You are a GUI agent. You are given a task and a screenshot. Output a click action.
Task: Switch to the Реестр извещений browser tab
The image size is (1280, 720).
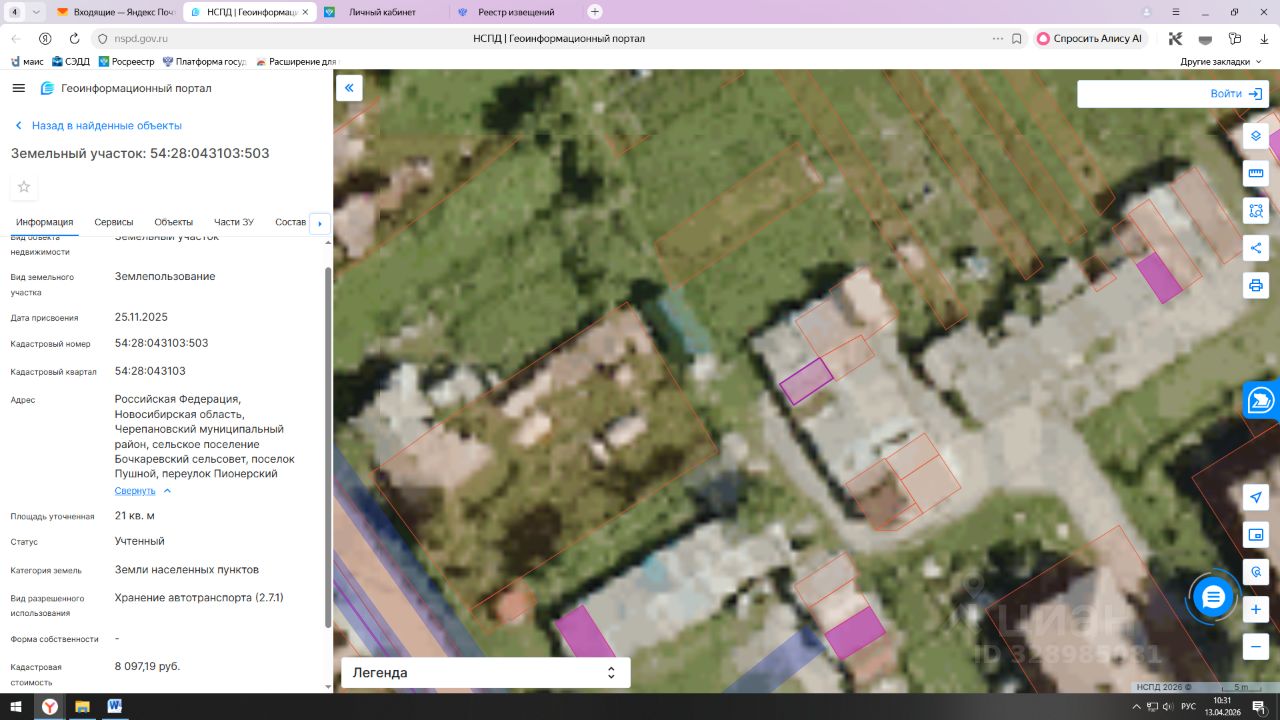(x=514, y=12)
